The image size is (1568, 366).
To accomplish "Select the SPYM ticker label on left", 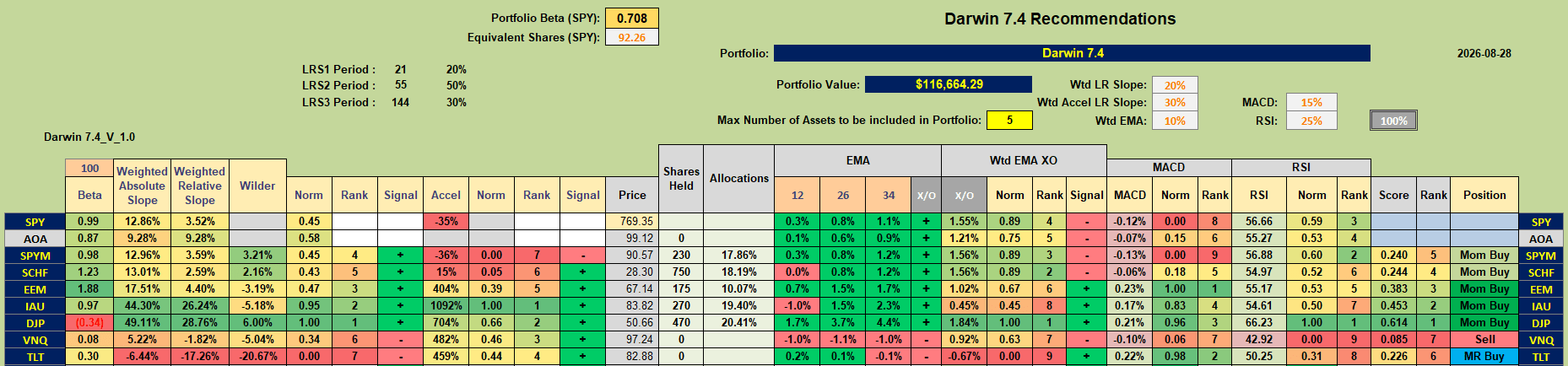I will (x=35, y=256).
